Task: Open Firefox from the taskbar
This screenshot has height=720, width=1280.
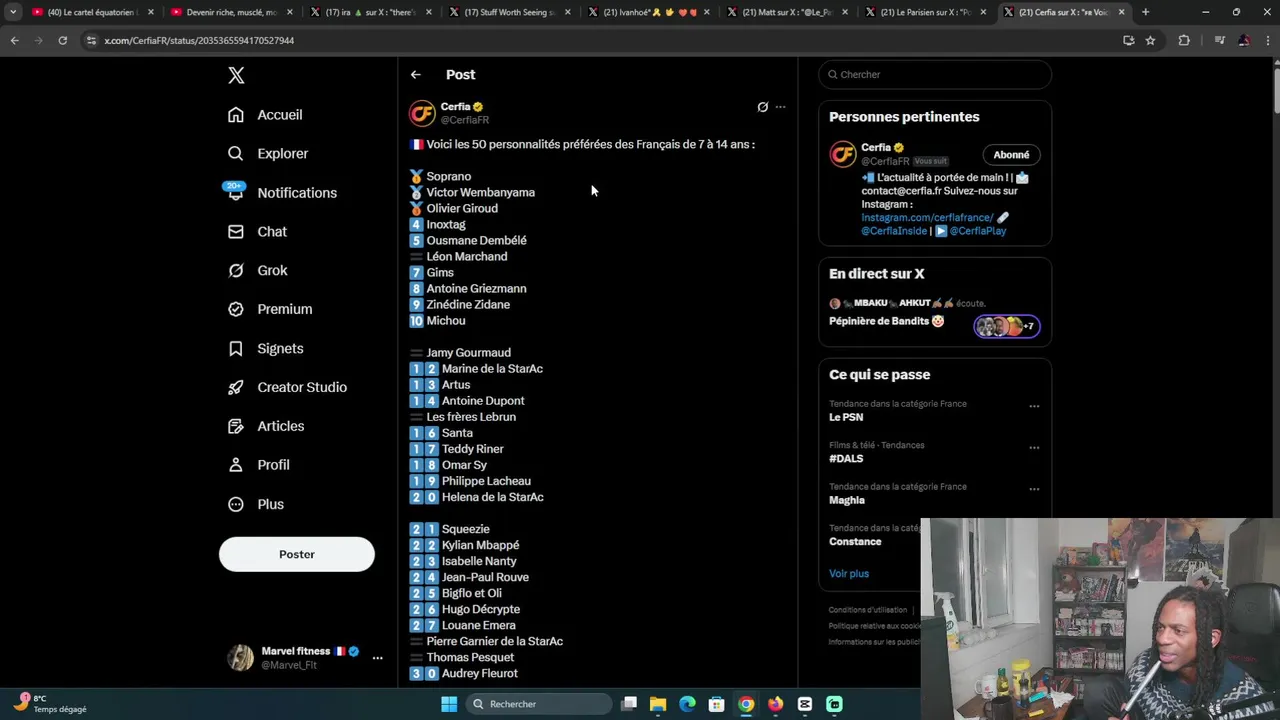Action: (x=775, y=704)
